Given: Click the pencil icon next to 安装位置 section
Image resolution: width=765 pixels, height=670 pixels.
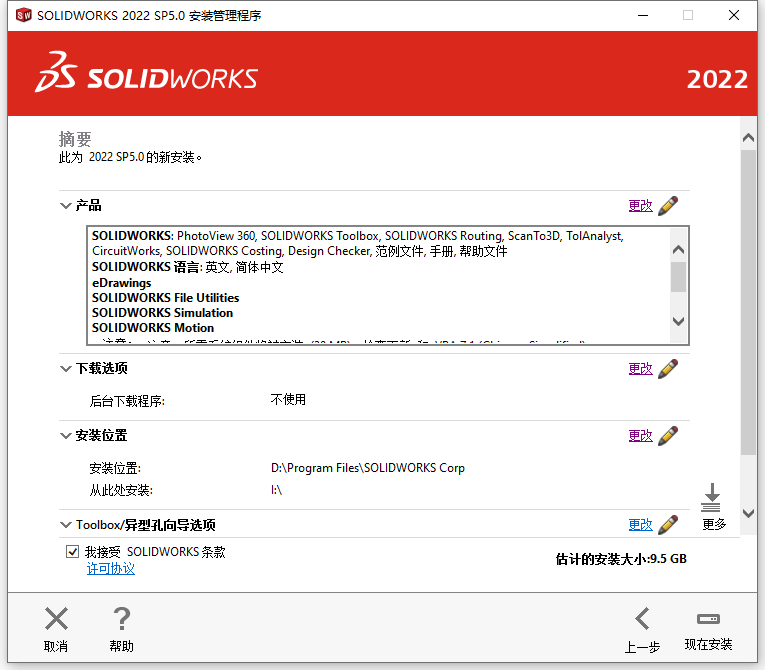Looking at the screenshot, I should tap(668, 436).
